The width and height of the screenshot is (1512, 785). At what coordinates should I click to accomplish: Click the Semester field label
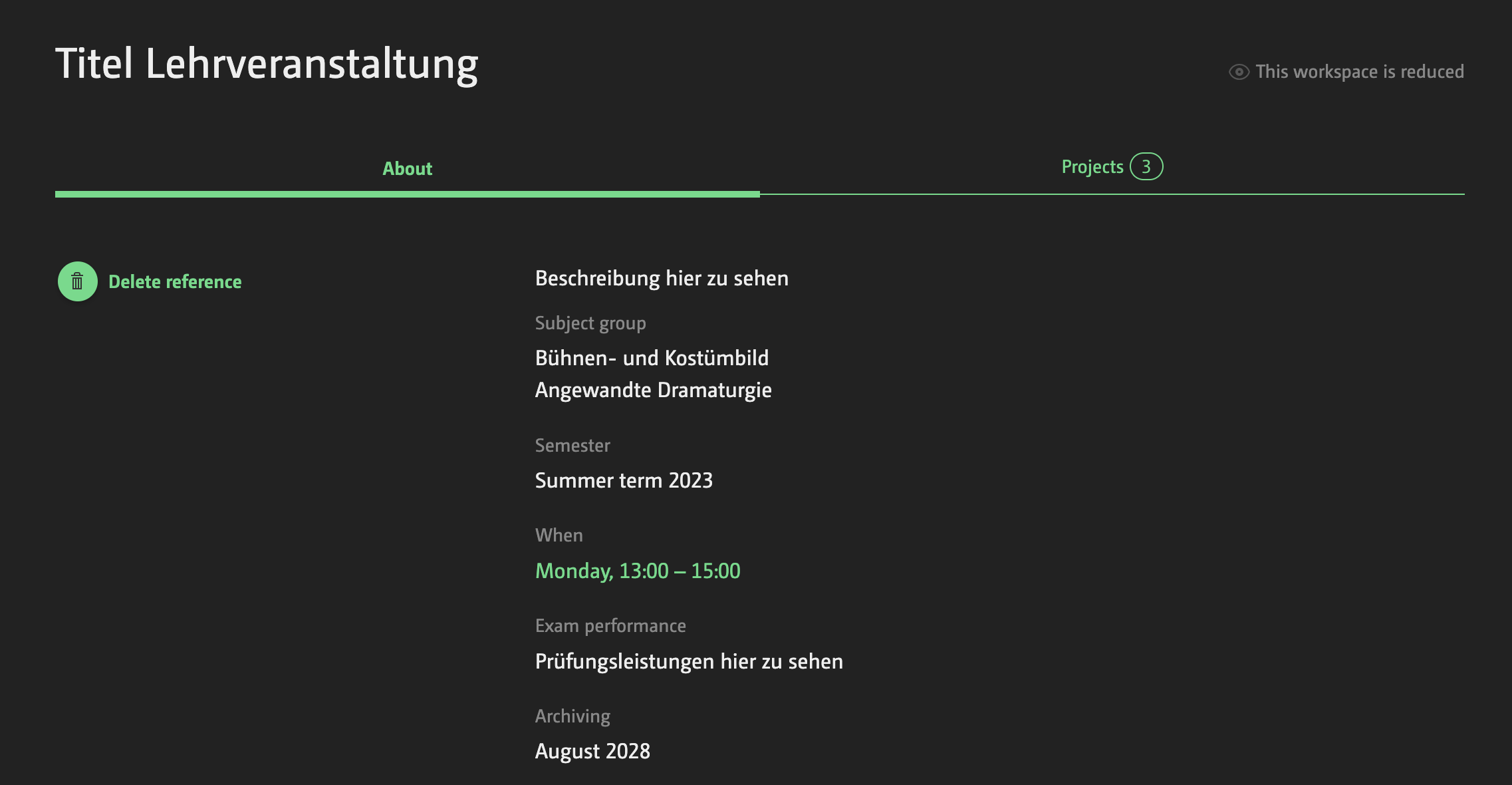(x=572, y=446)
